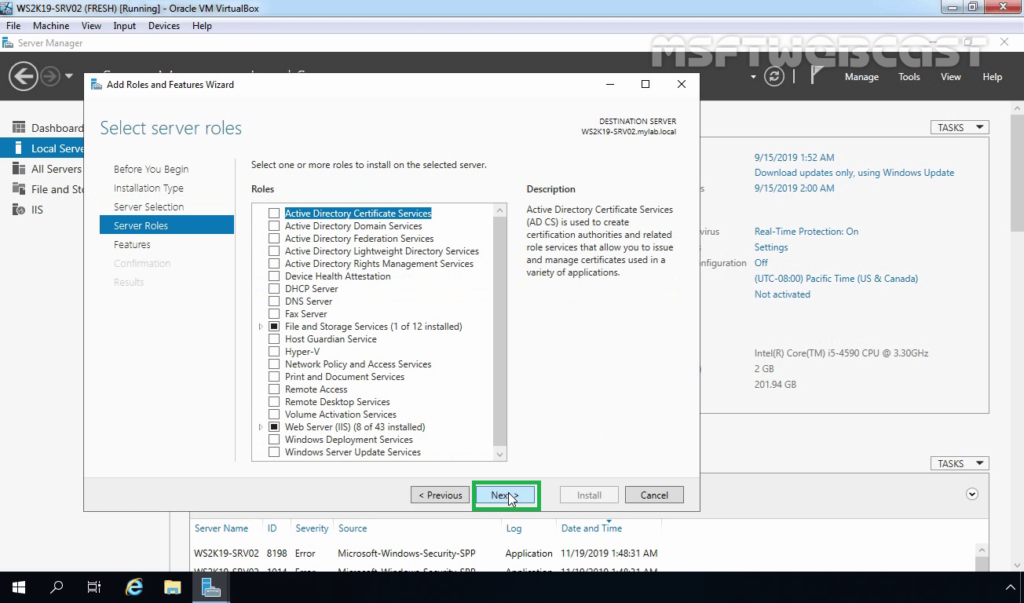Image resolution: width=1024 pixels, height=603 pixels.
Task: Click the Next button in wizard
Action: [506, 495]
